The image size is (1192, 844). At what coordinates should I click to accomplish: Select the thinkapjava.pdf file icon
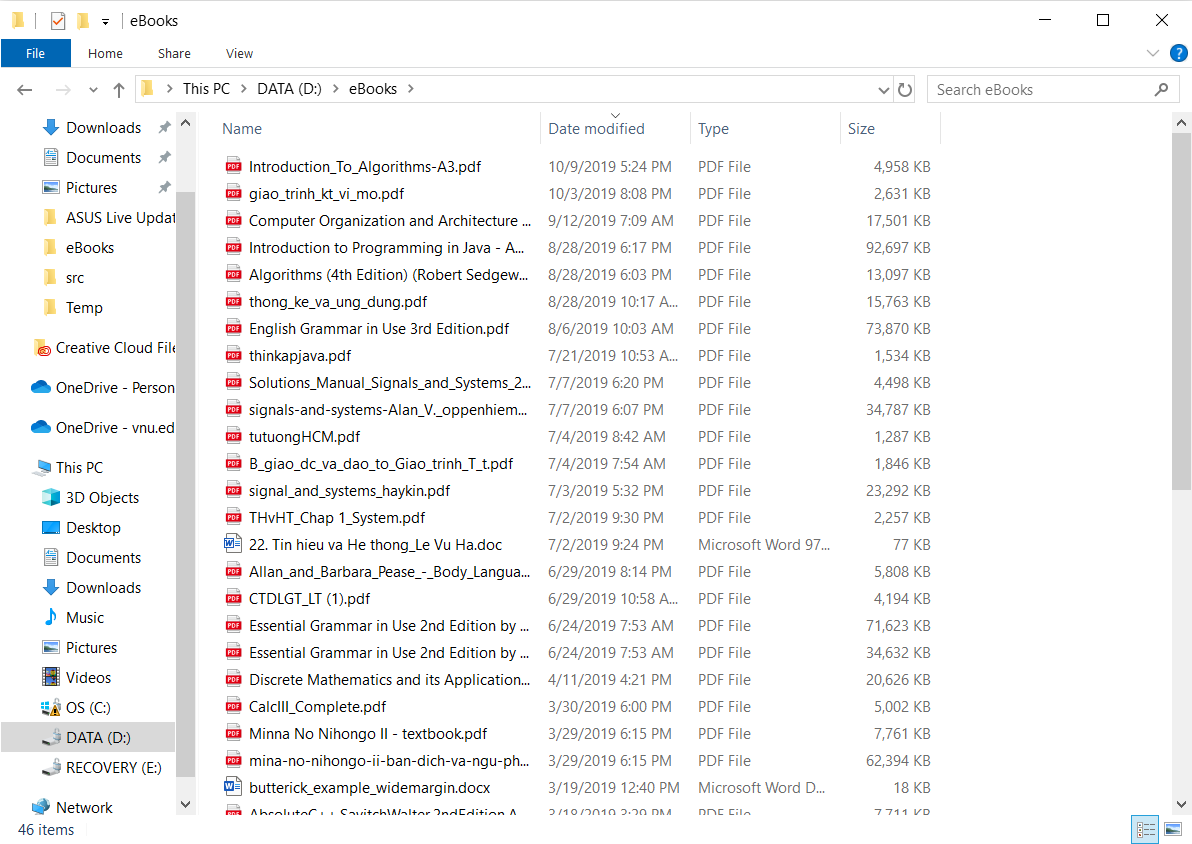(233, 355)
